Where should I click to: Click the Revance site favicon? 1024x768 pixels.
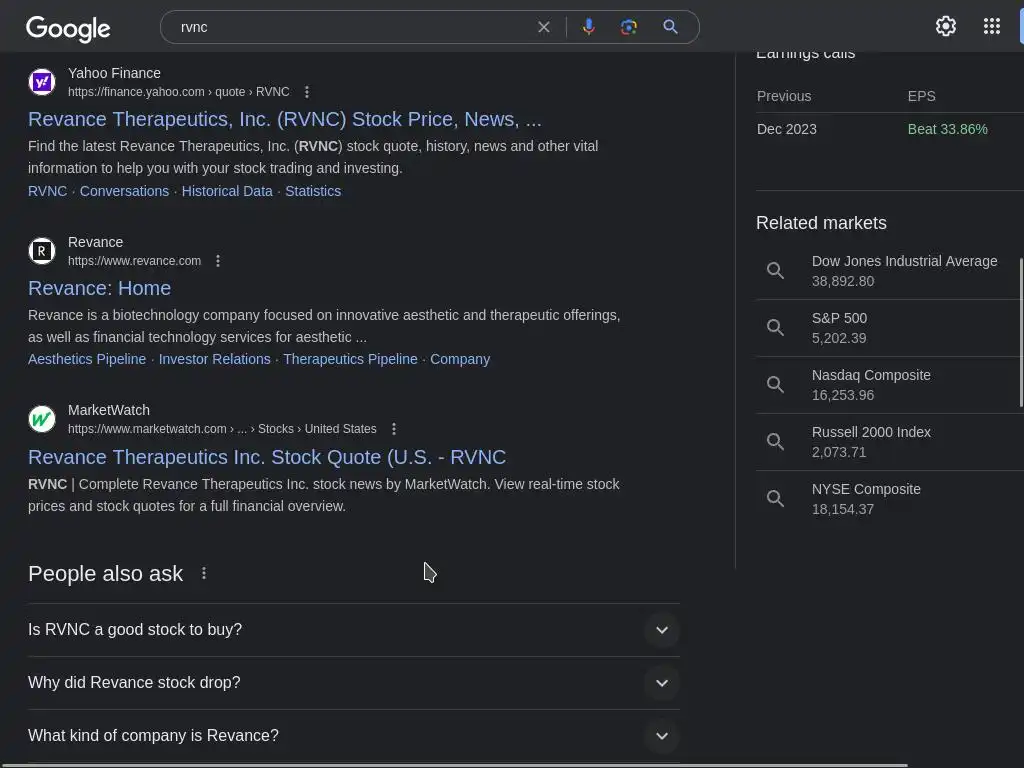[42, 251]
